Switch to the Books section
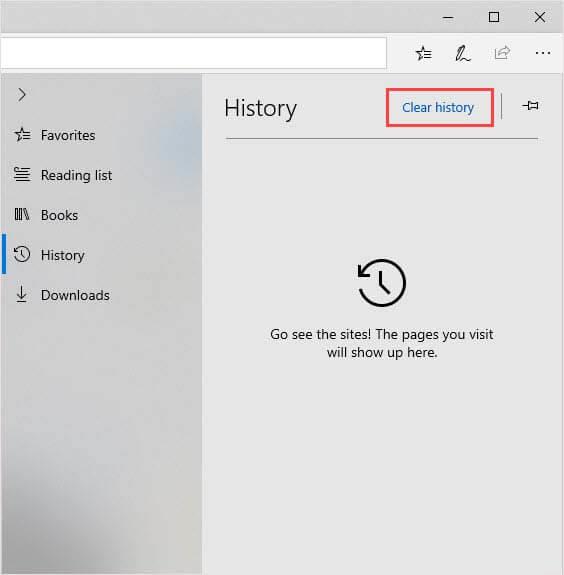The width and height of the screenshot is (564, 575). 59,215
